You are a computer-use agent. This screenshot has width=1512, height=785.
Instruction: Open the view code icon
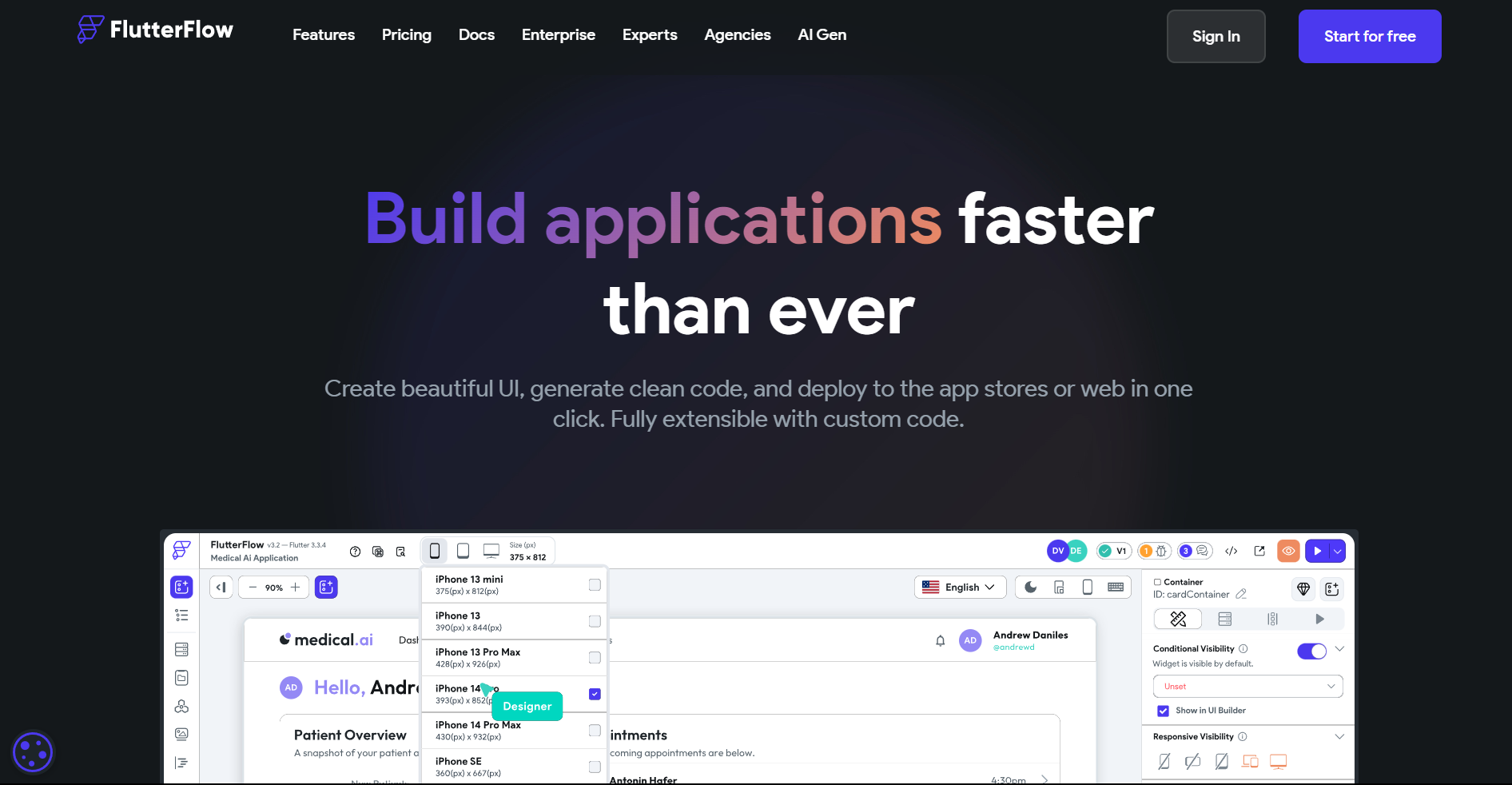(1231, 551)
